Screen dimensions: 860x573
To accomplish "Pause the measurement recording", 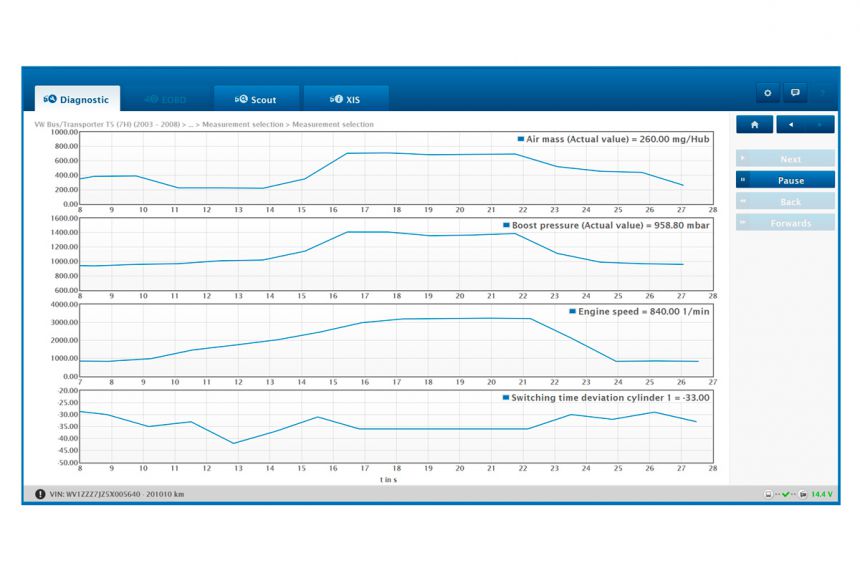I will click(785, 180).
